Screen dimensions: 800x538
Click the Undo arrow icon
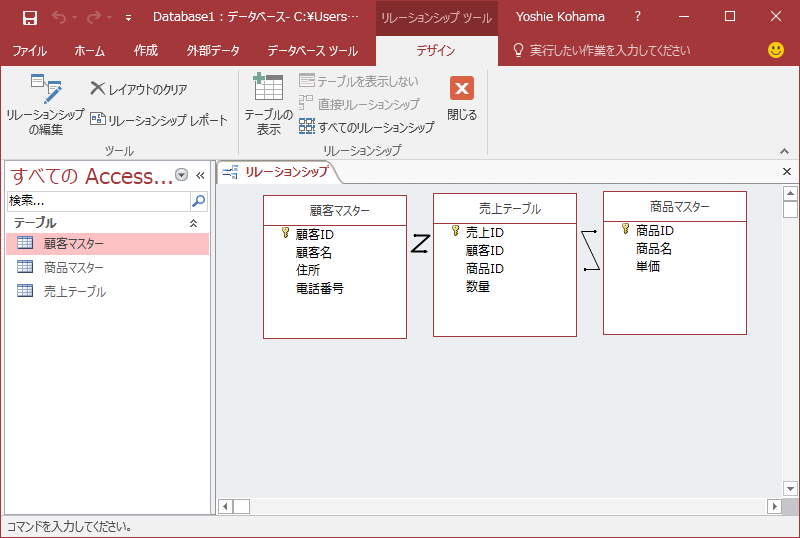coord(59,18)
